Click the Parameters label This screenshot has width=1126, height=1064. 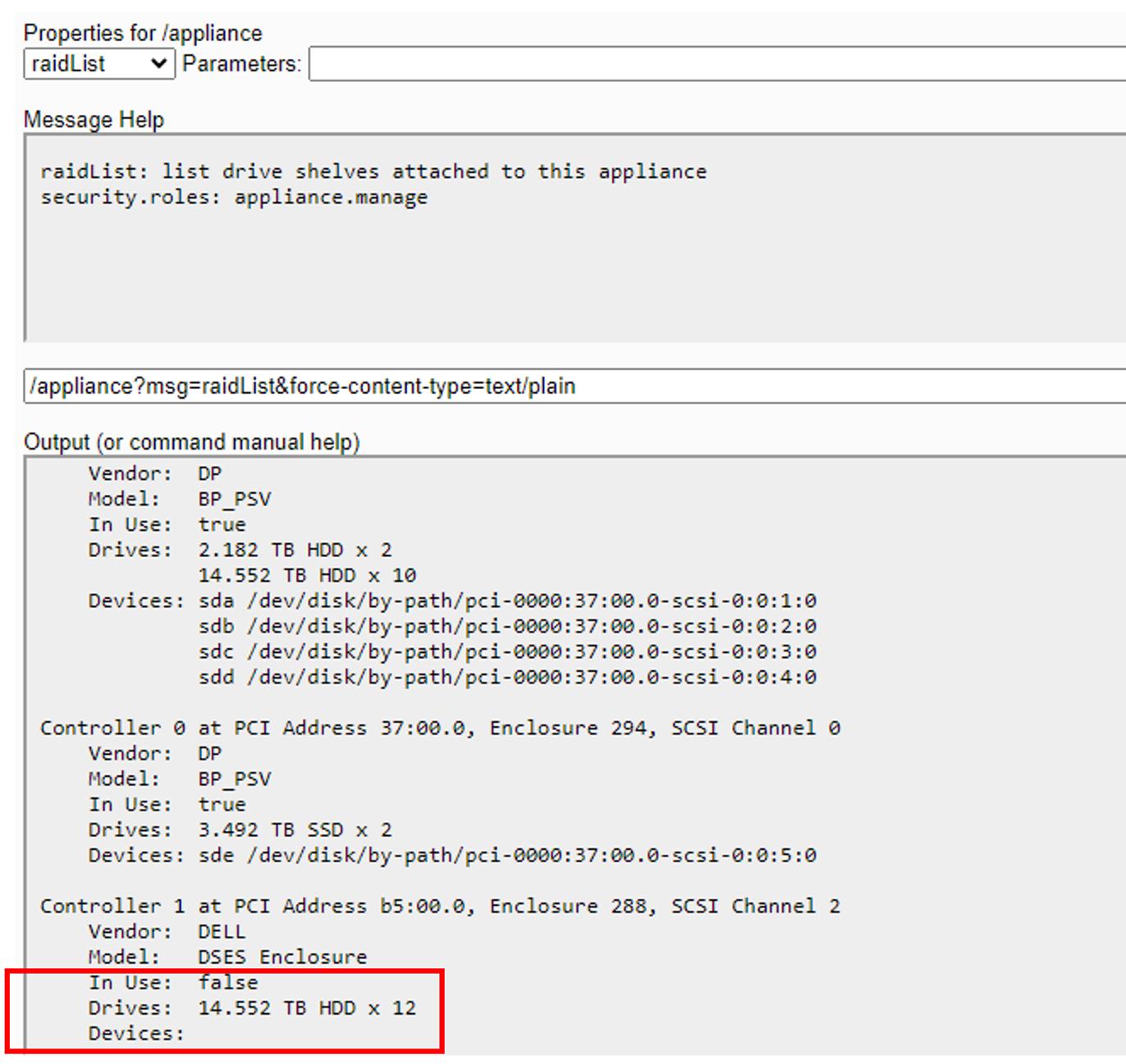point(241,64)
